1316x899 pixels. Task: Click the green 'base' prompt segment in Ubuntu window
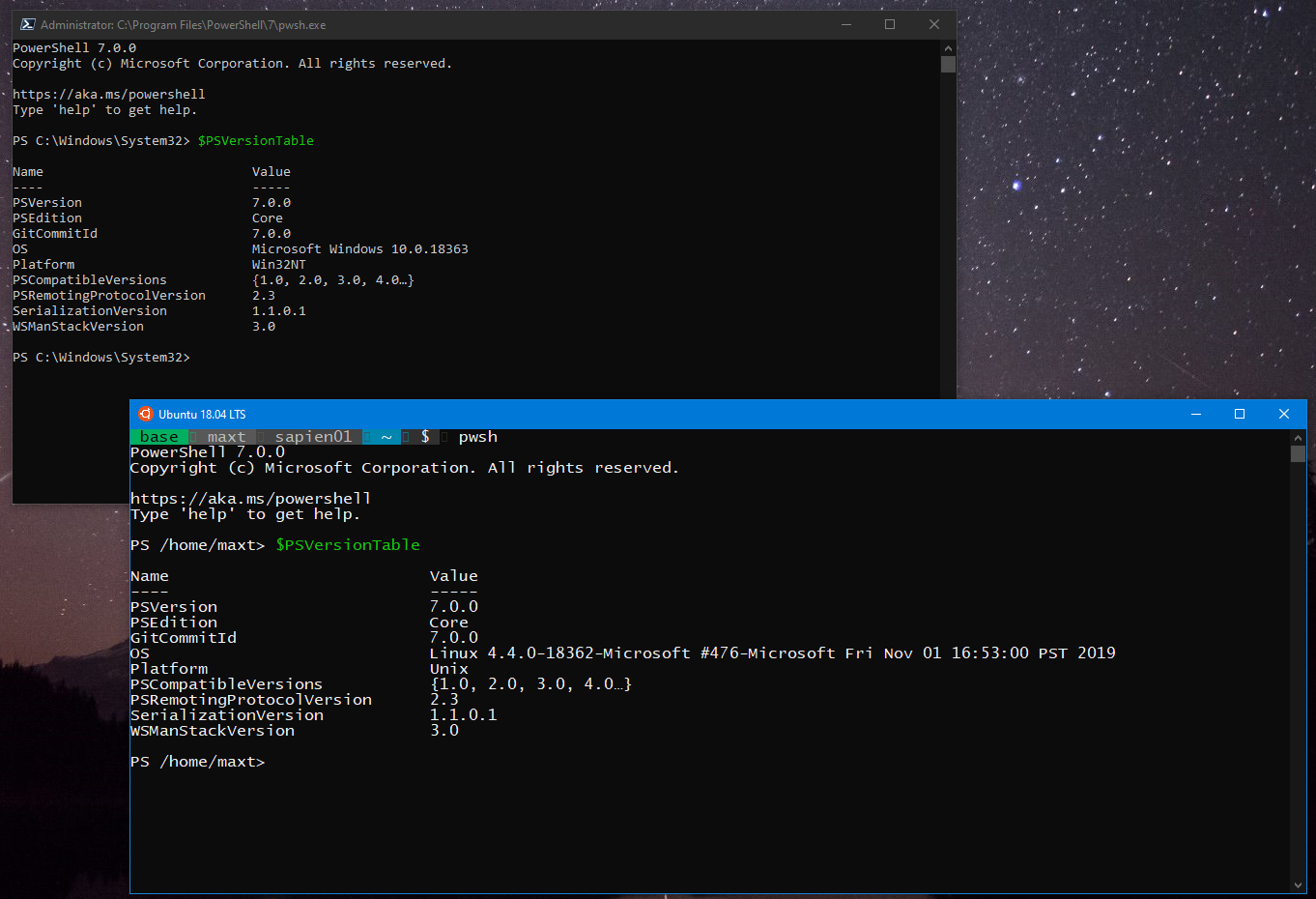tap(158, 437)
